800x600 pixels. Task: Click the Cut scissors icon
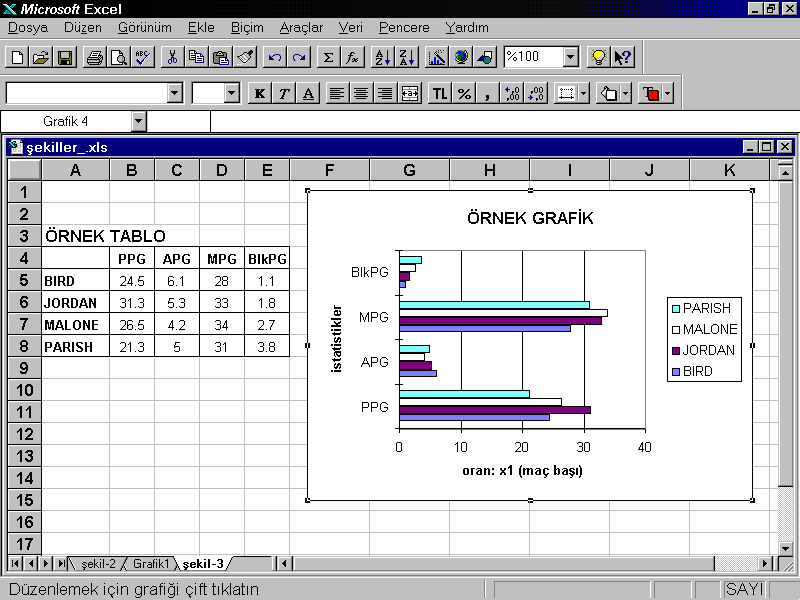(x=172, y=57)
